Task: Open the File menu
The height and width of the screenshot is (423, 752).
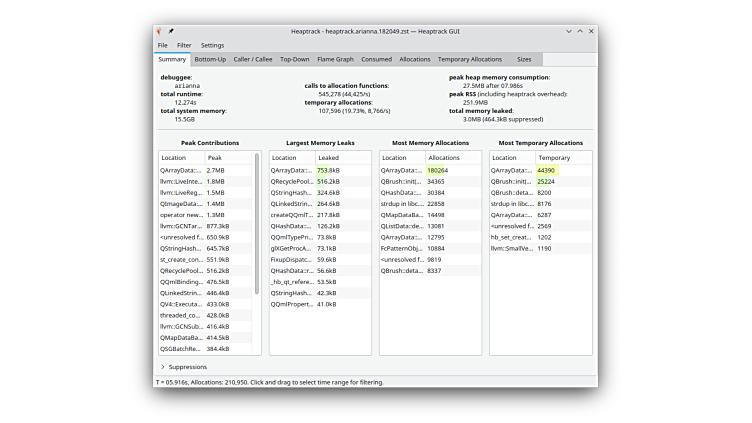Action: tap(162, 45)
